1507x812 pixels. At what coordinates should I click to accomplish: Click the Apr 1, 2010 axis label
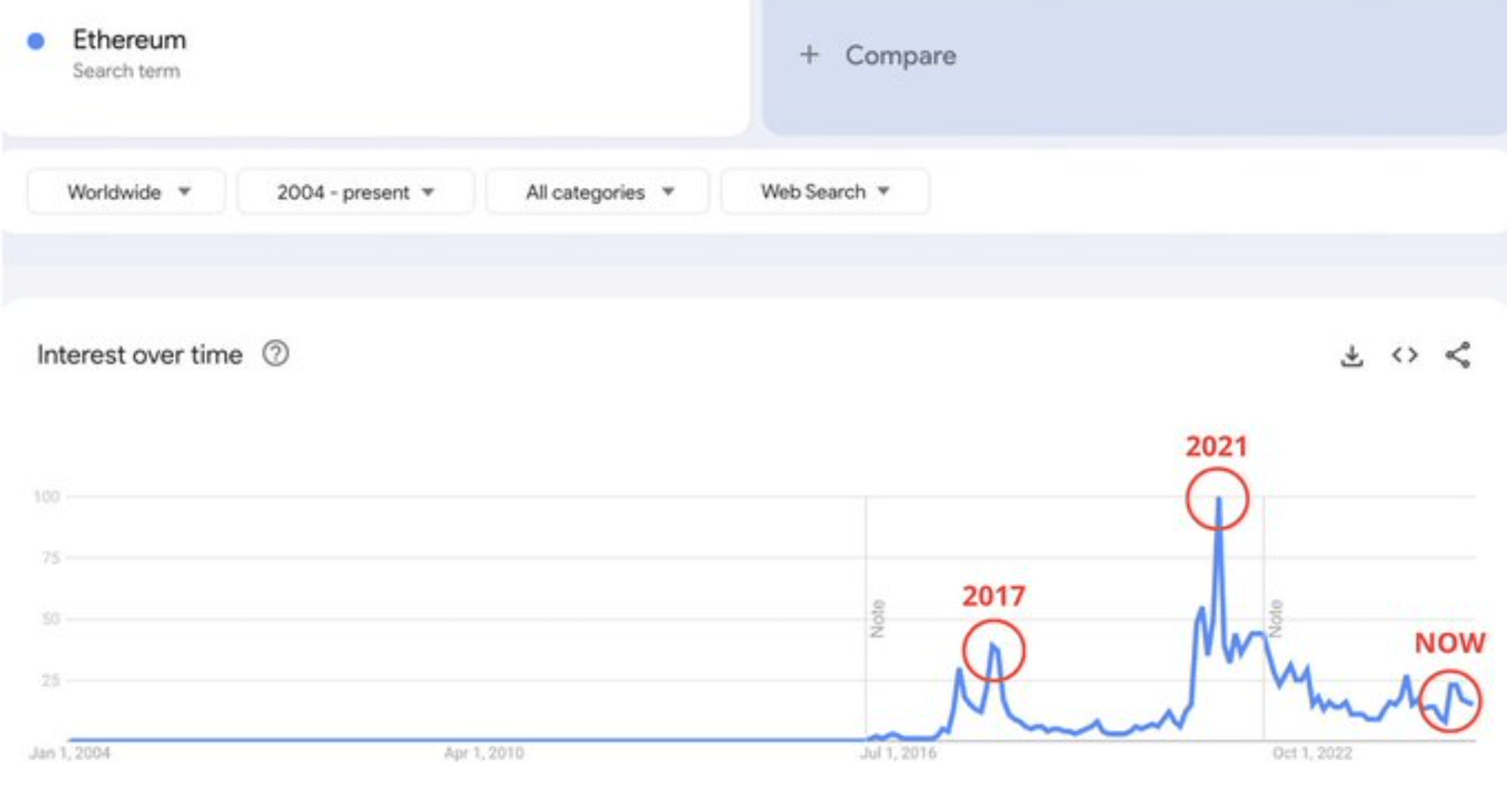click(484, 753)
